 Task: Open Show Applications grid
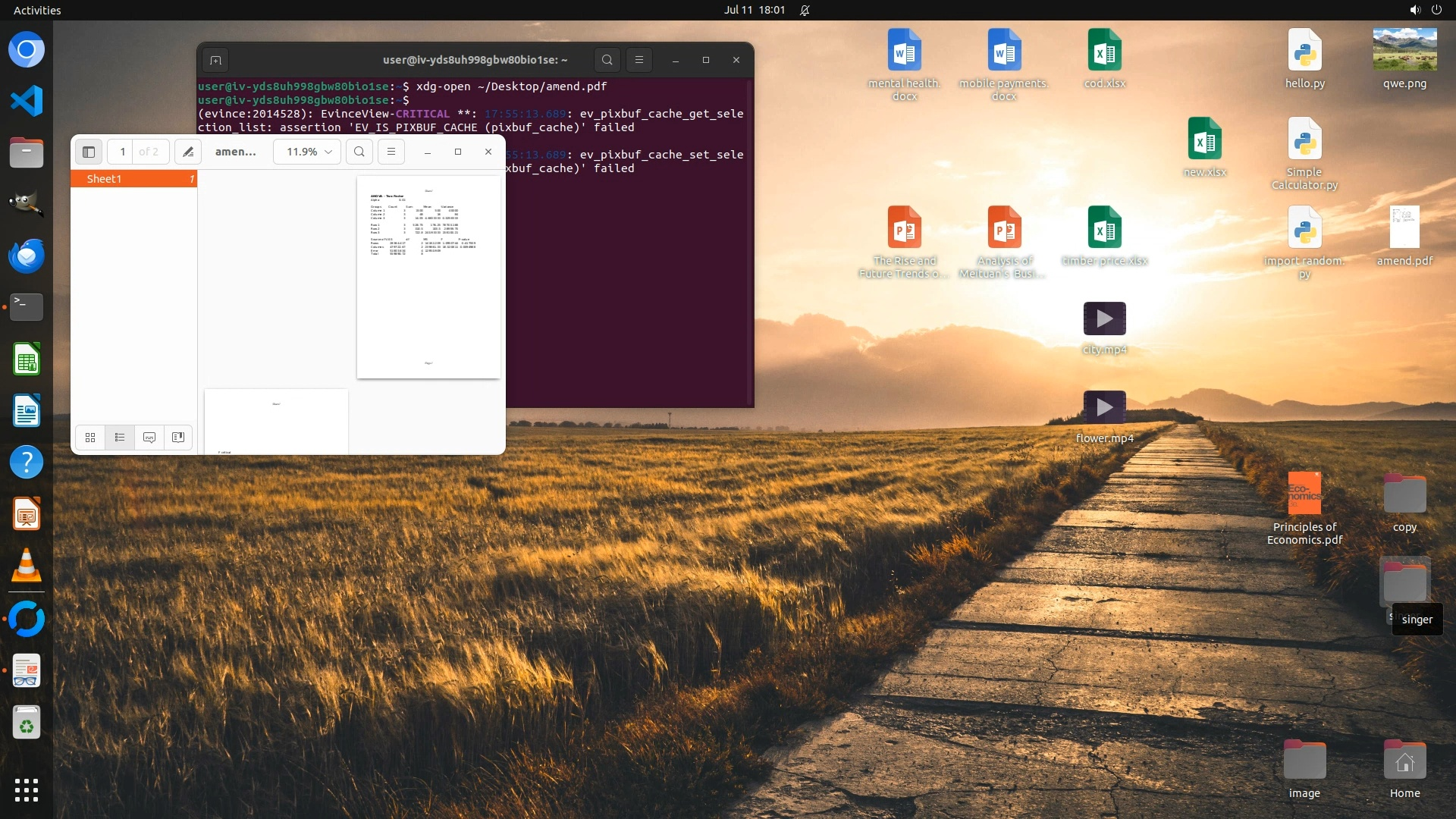tap(27, 790)
